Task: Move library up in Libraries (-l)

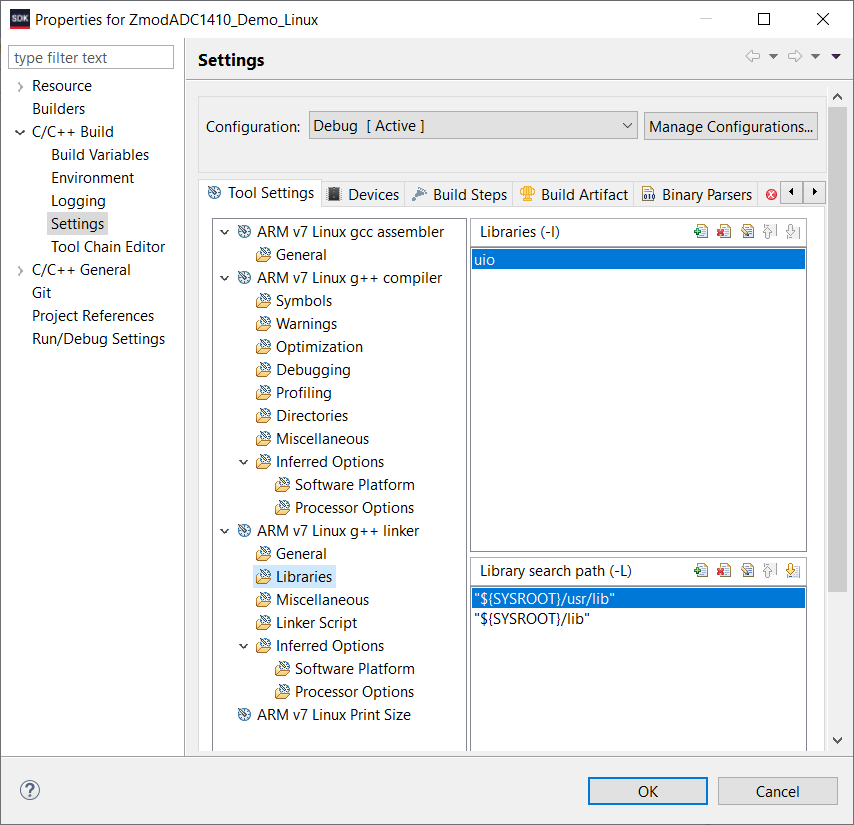Action: (770, 232)
